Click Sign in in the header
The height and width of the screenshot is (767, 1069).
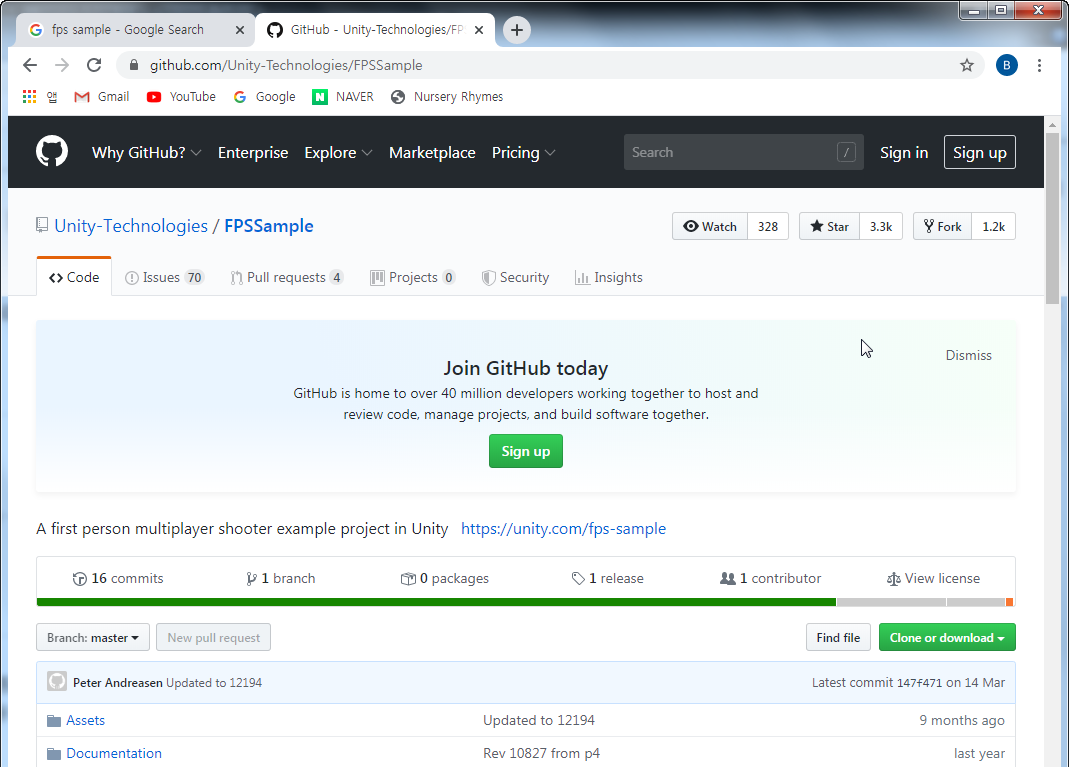(x=904, y=153)
